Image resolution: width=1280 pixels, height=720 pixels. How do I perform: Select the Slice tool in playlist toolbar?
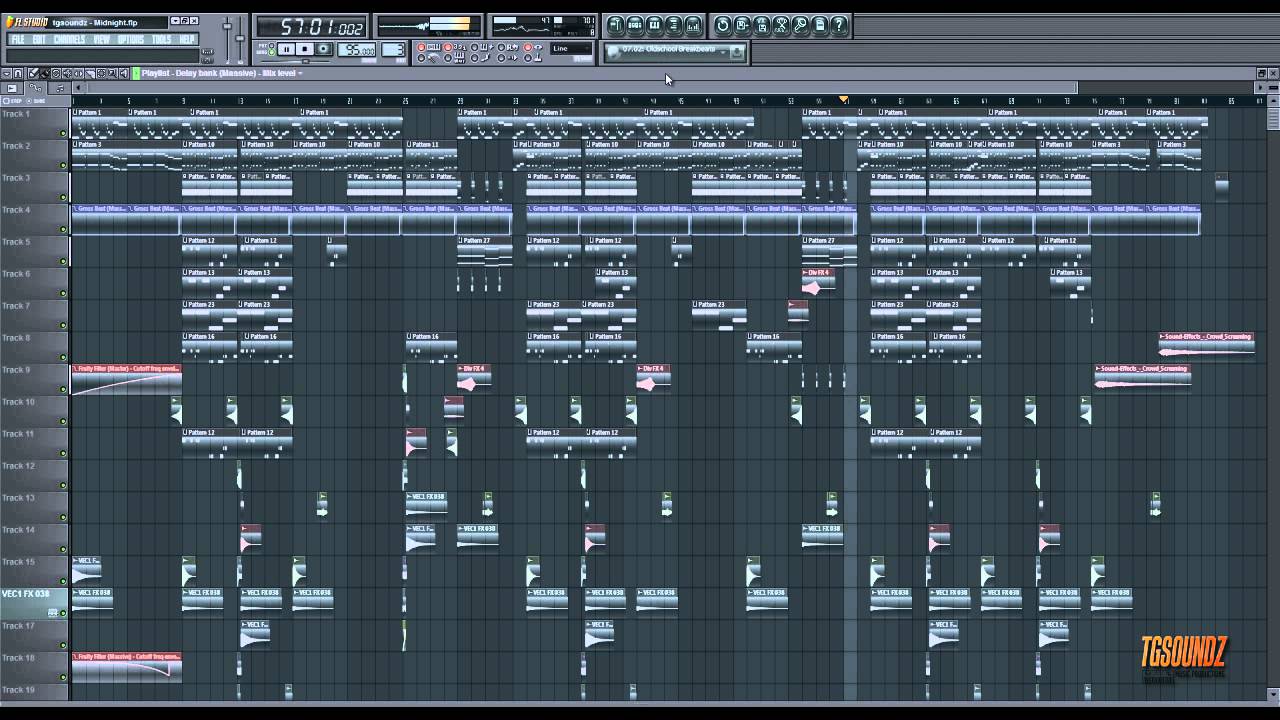[x=90, y=73]
